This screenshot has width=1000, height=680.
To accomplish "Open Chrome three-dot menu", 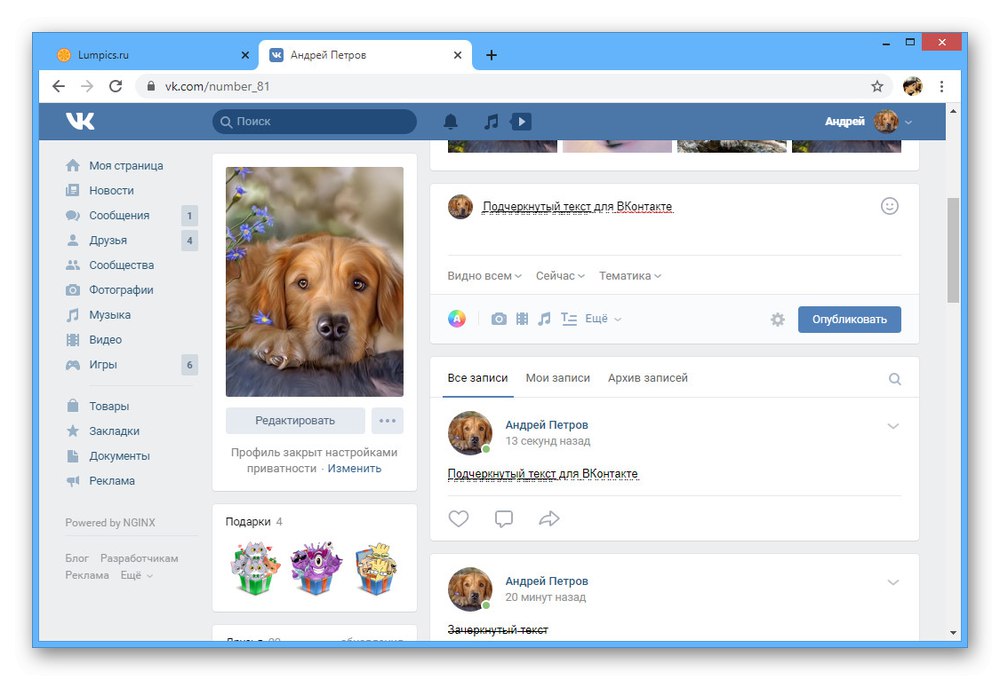I will pos(941,86).
